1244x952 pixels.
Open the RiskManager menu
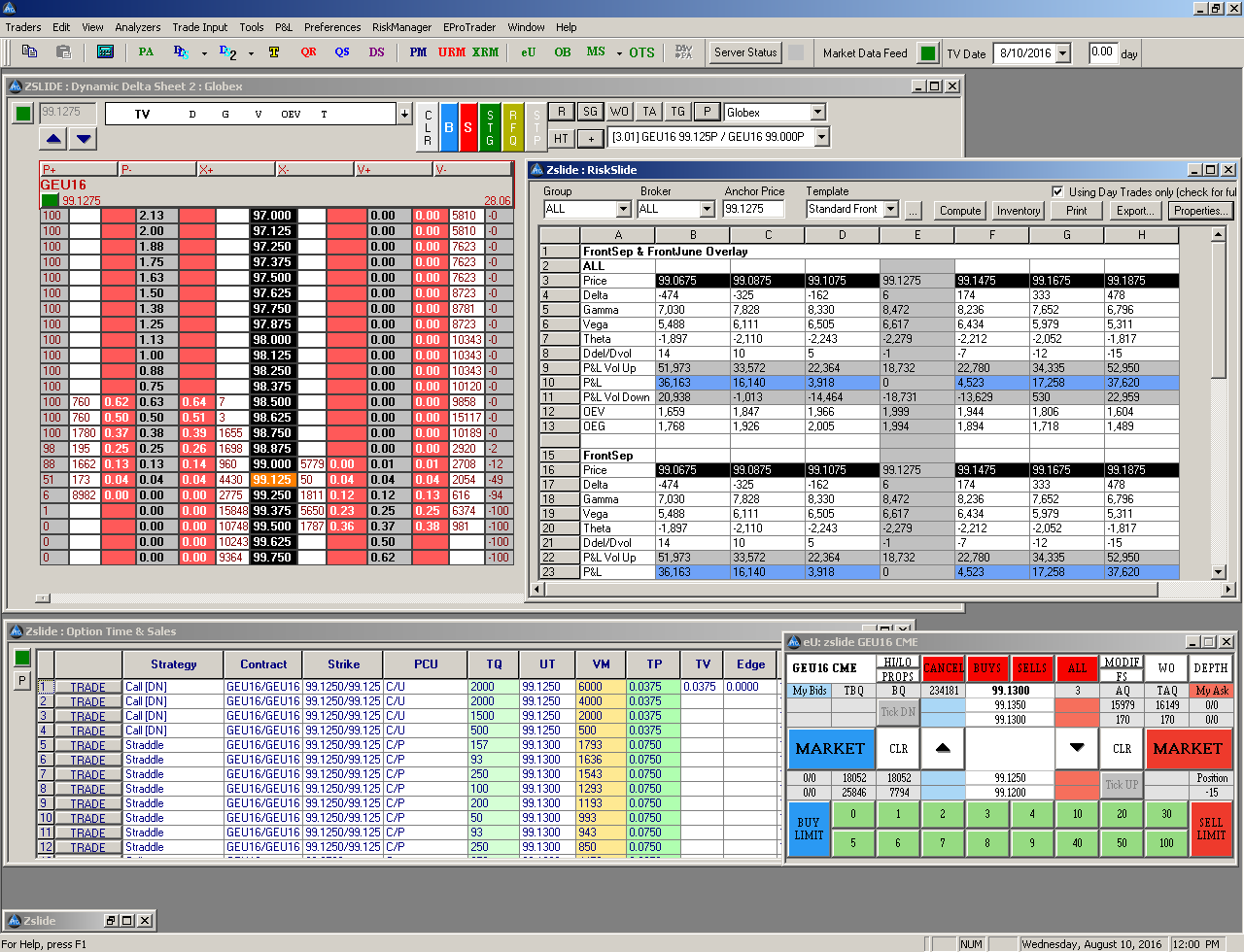click(401, 27)
